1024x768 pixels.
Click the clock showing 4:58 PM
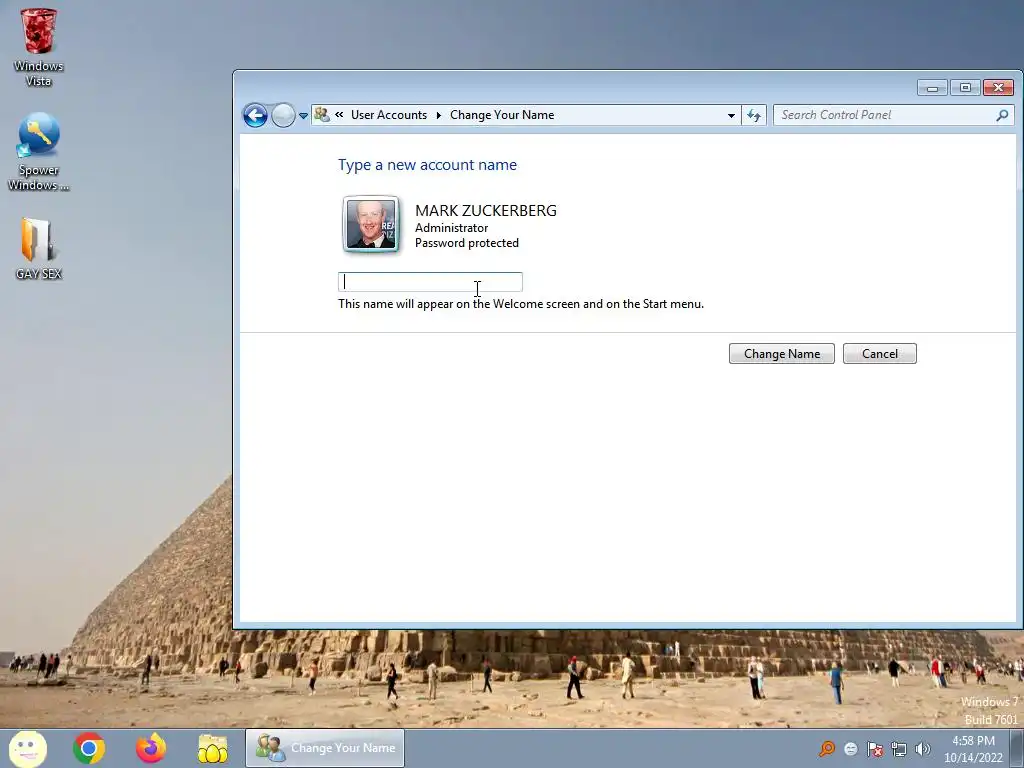click(973, 741)
